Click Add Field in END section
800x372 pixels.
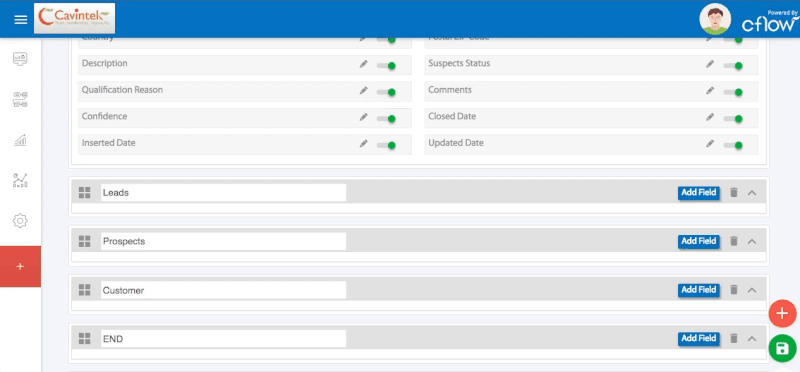pyautogui.click(x=698, y=338)
